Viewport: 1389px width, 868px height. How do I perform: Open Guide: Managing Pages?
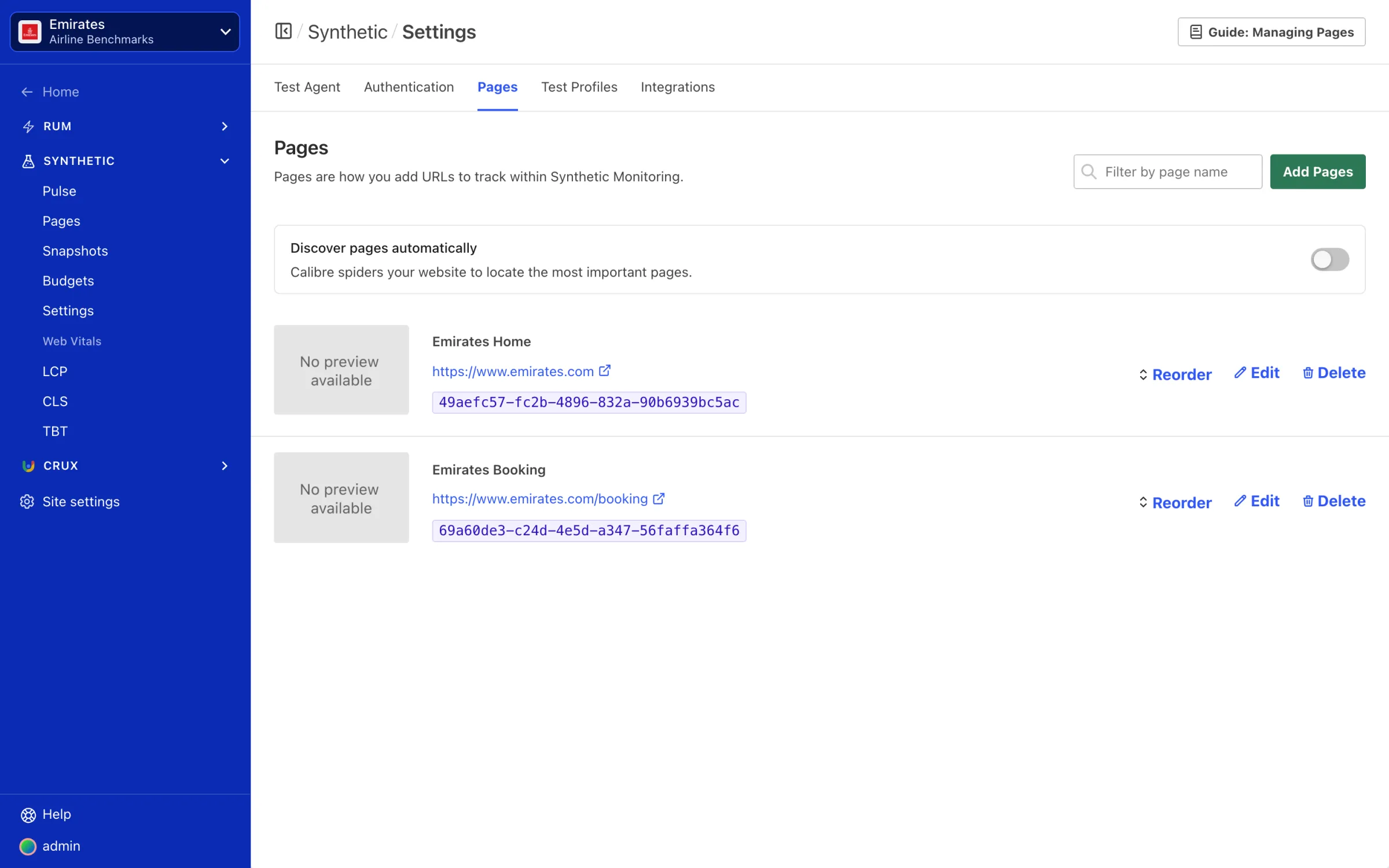(x=1271, y=32)
